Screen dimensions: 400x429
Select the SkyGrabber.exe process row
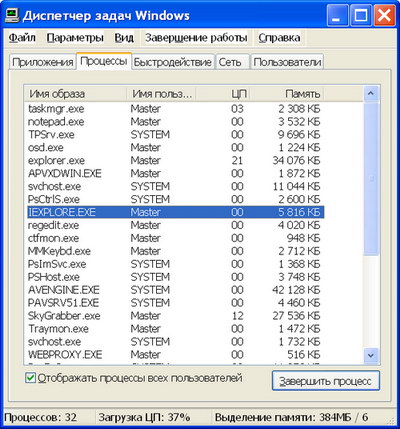coord(176,316)
